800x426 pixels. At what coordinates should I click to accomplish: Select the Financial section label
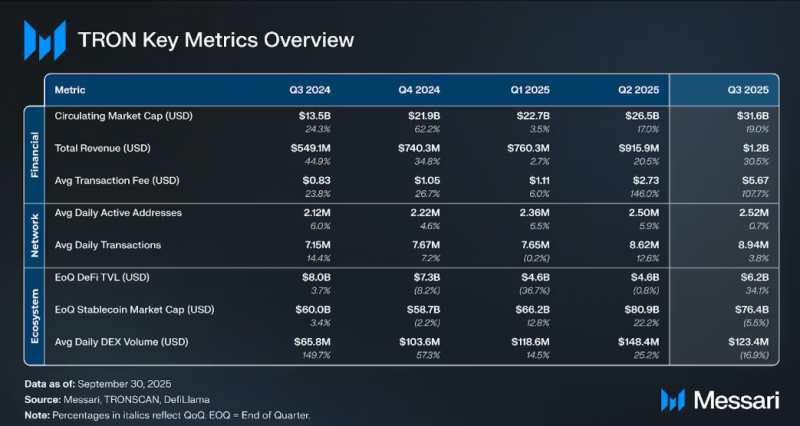tap(34, 155)
